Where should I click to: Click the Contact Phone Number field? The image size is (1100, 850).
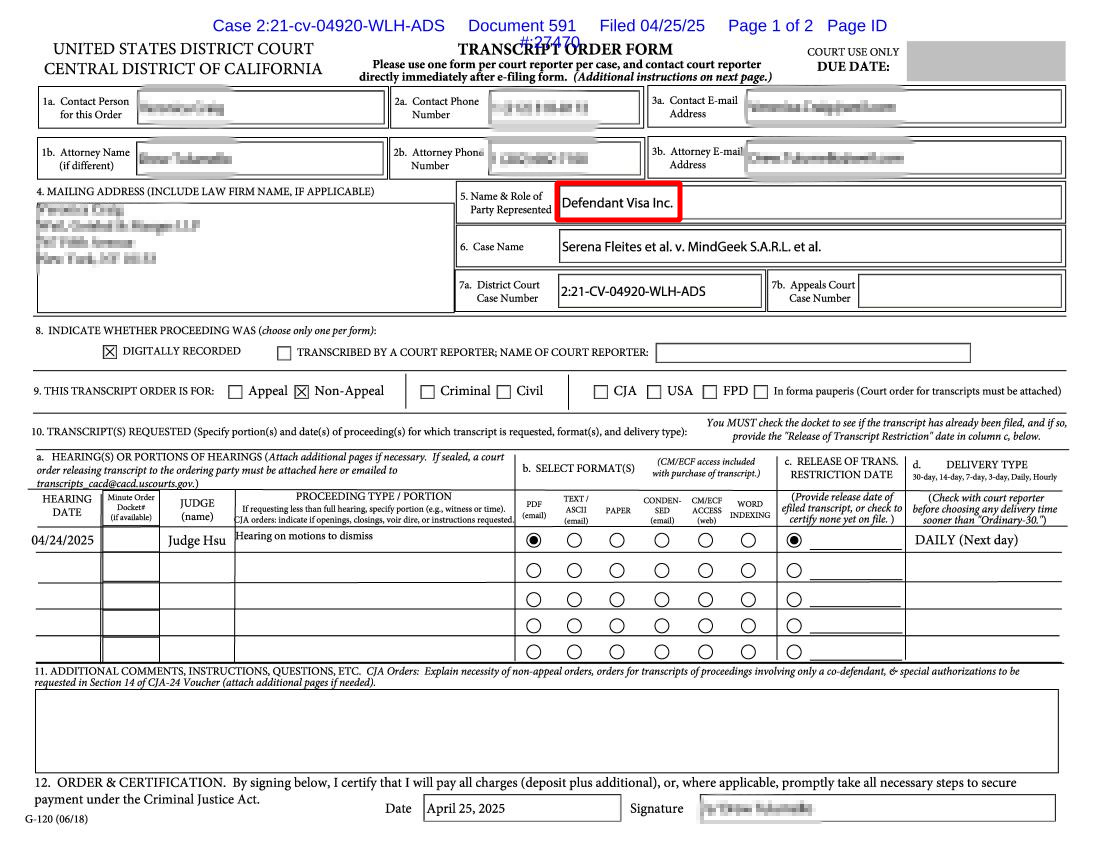pyautogui.click(x=565, y=107)
